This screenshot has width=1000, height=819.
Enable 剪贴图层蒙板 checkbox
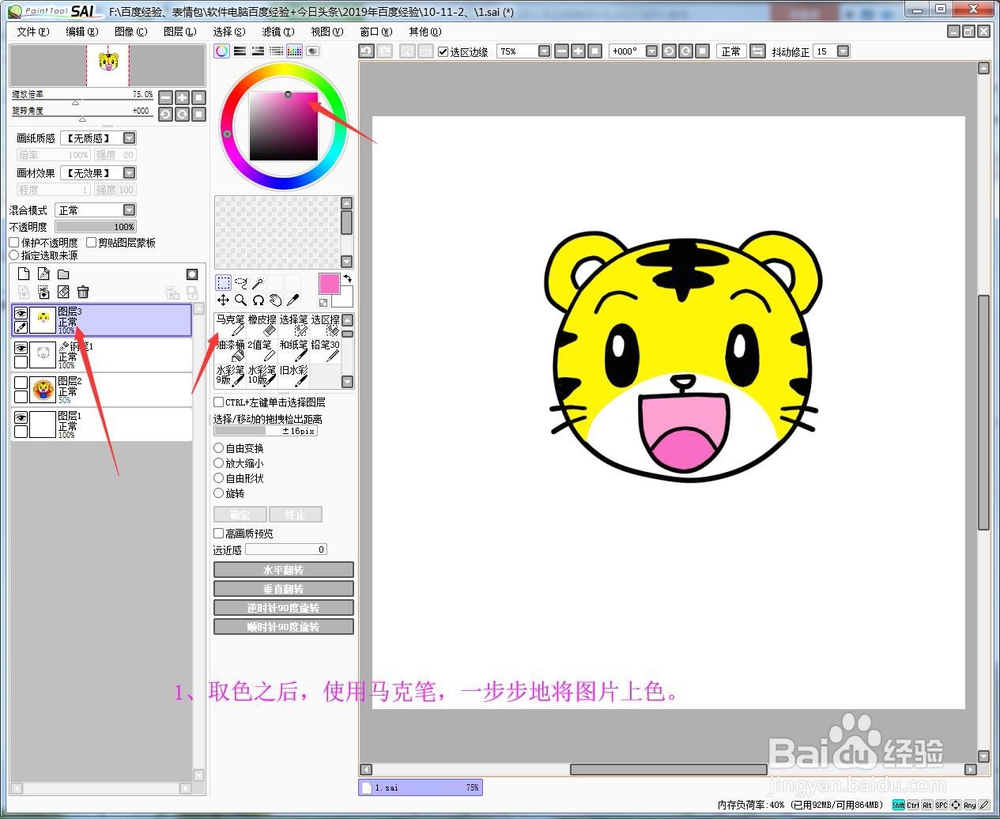tap(91, 242)
